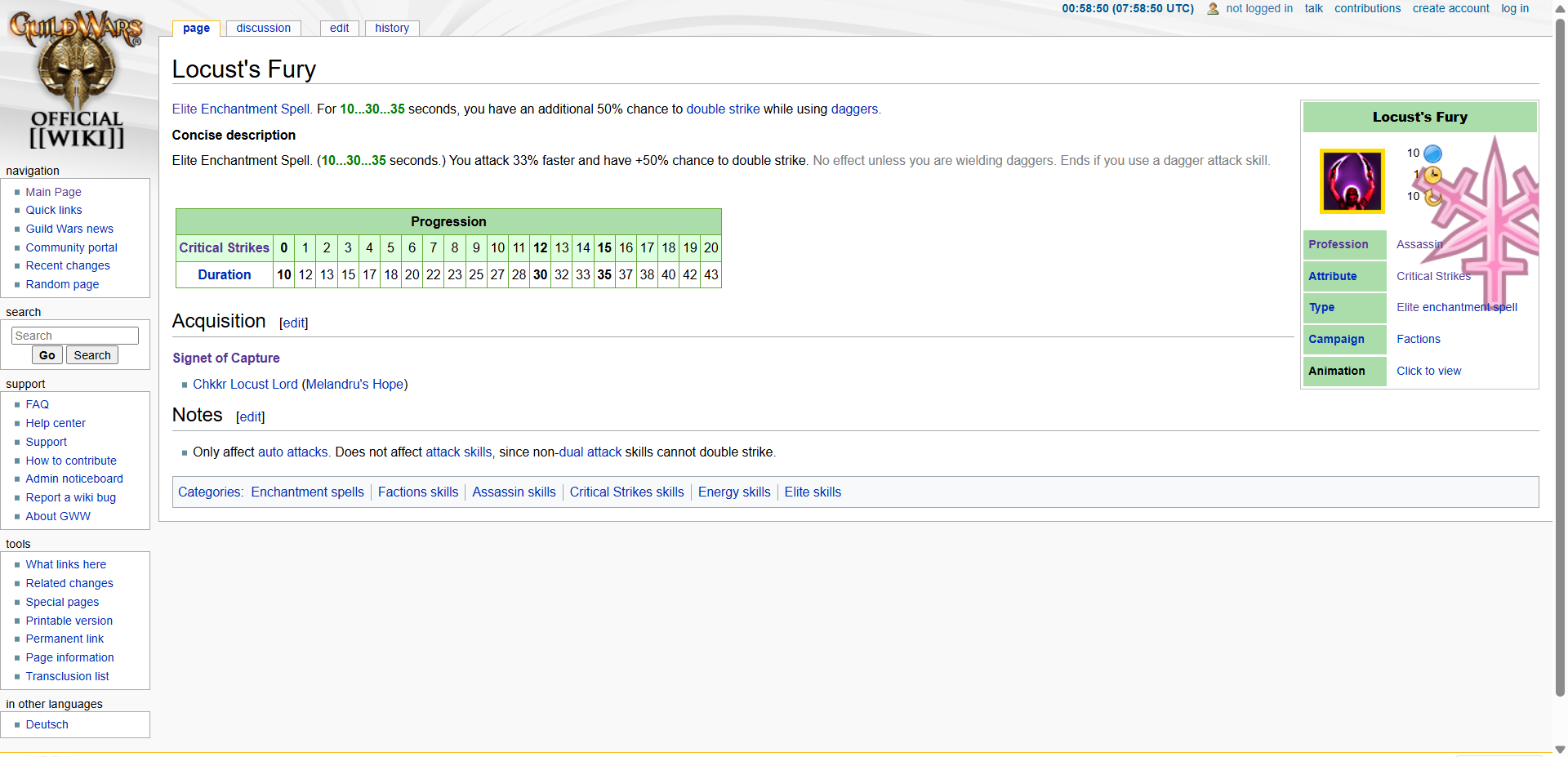Open Related changes tool
Image resolution: width=1568 pixels, height=757 pixels.
coord(69,583)
